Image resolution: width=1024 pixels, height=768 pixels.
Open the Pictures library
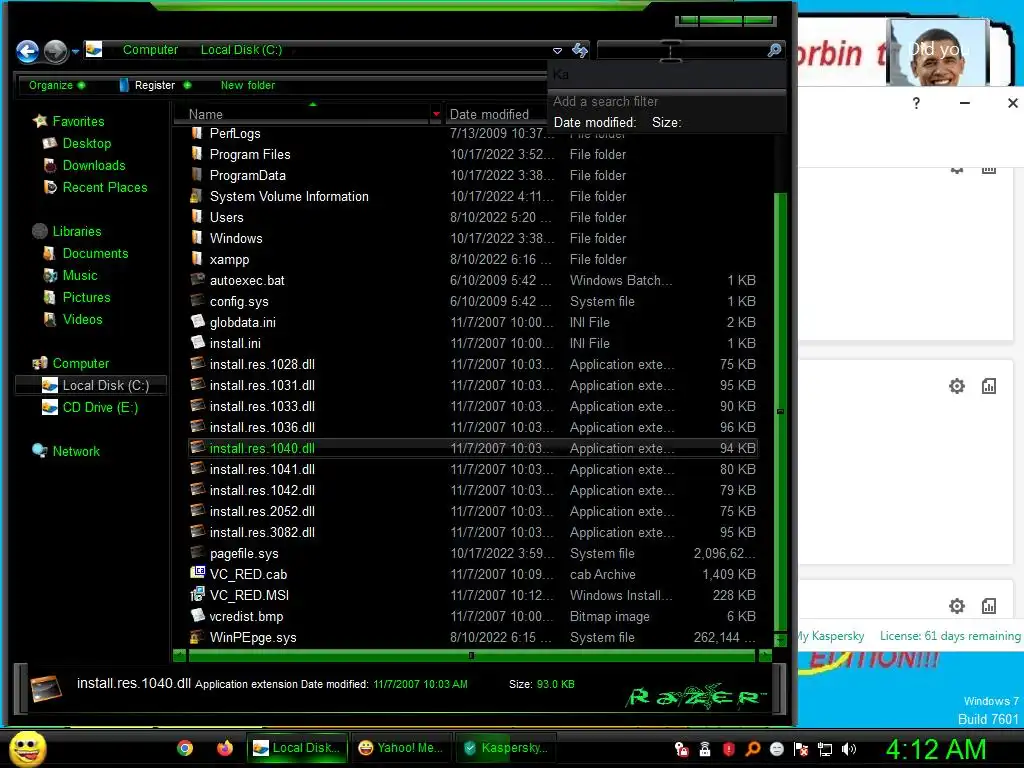pyautogui.click(x=86, y=297)
